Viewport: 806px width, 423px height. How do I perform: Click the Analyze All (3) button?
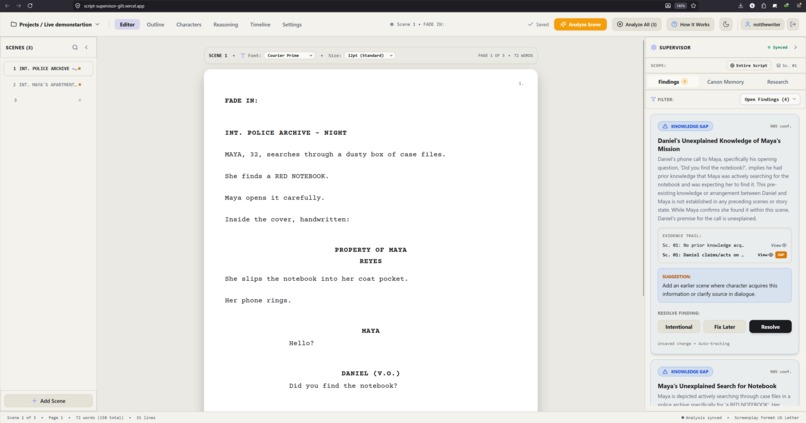click(637, 24)
